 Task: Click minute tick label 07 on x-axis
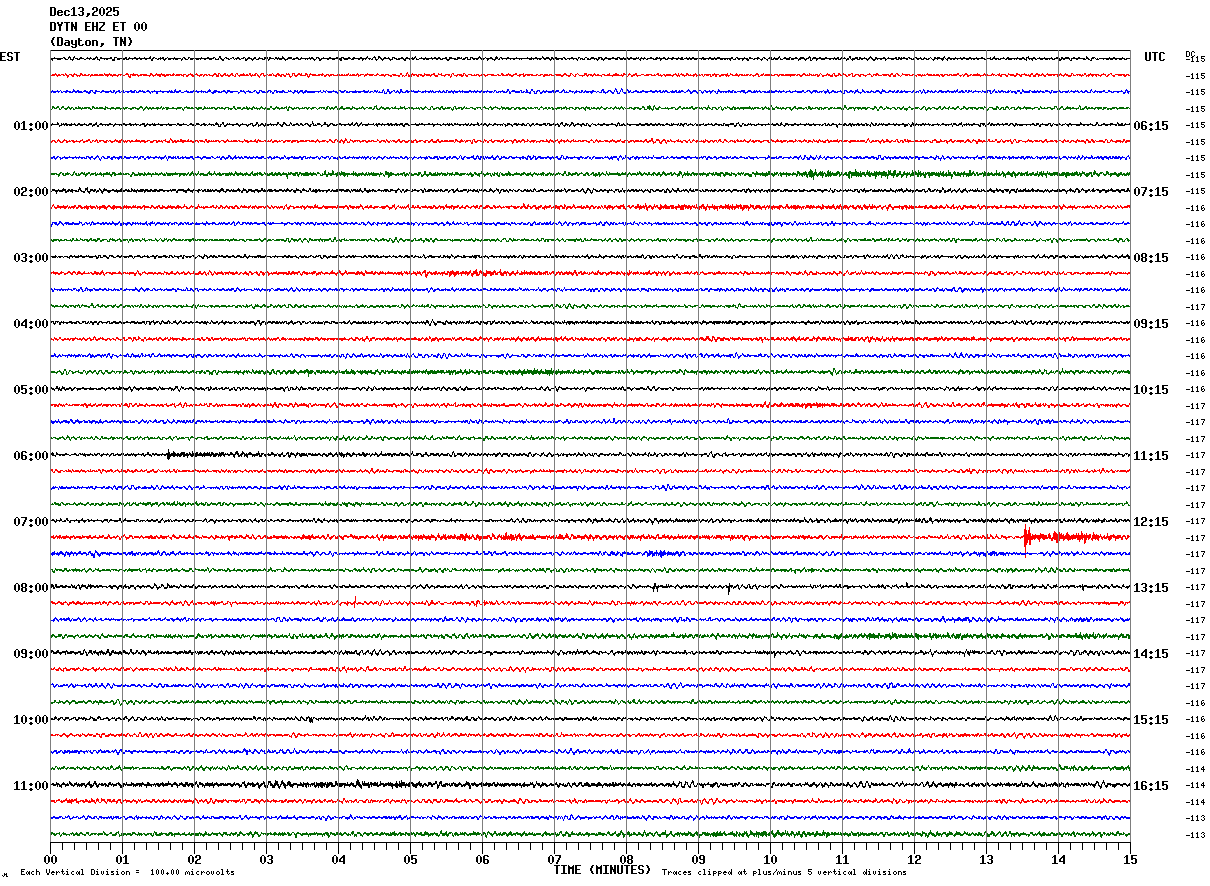[554, 859]
